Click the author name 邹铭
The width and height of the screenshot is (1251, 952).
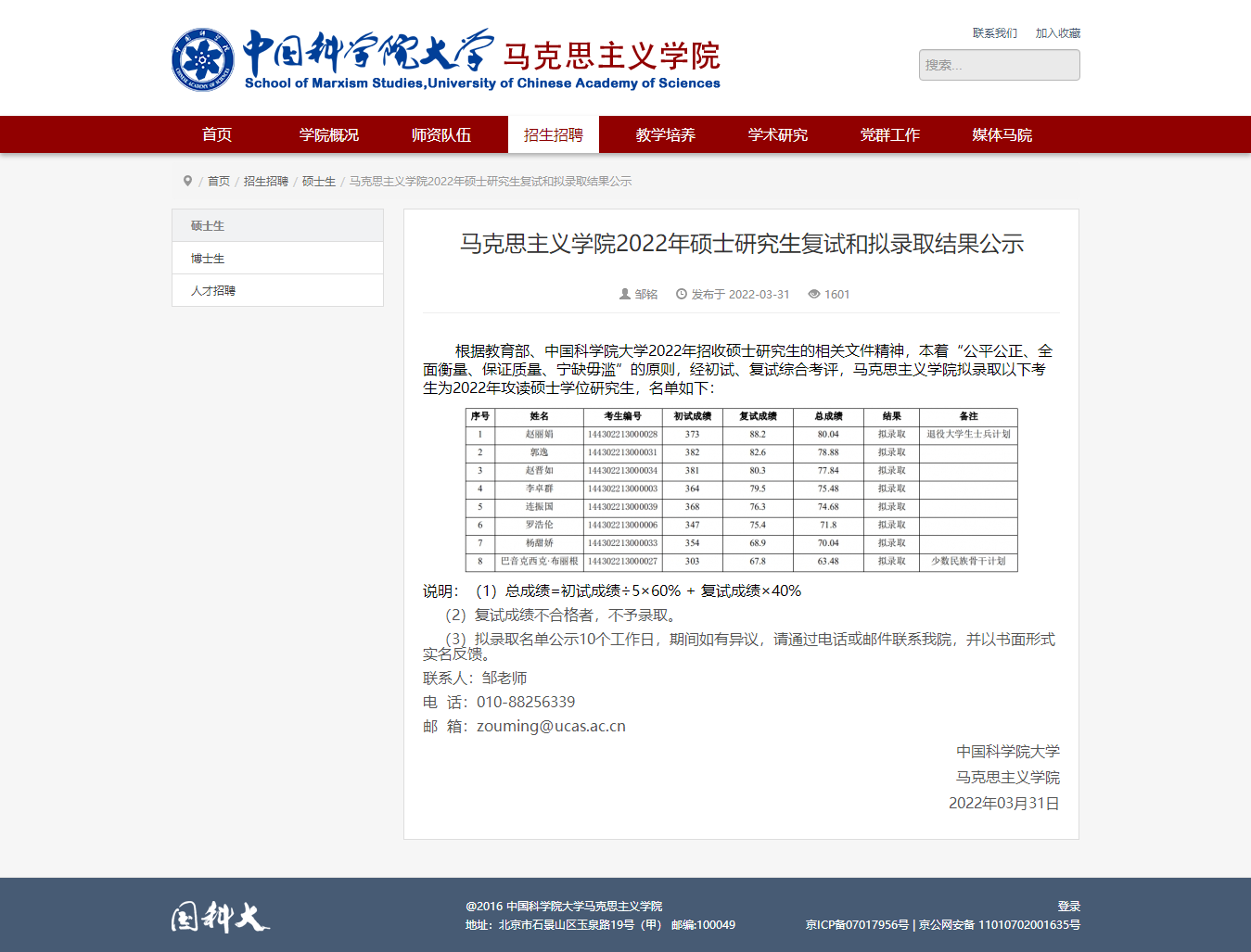[x=646, y=294]
